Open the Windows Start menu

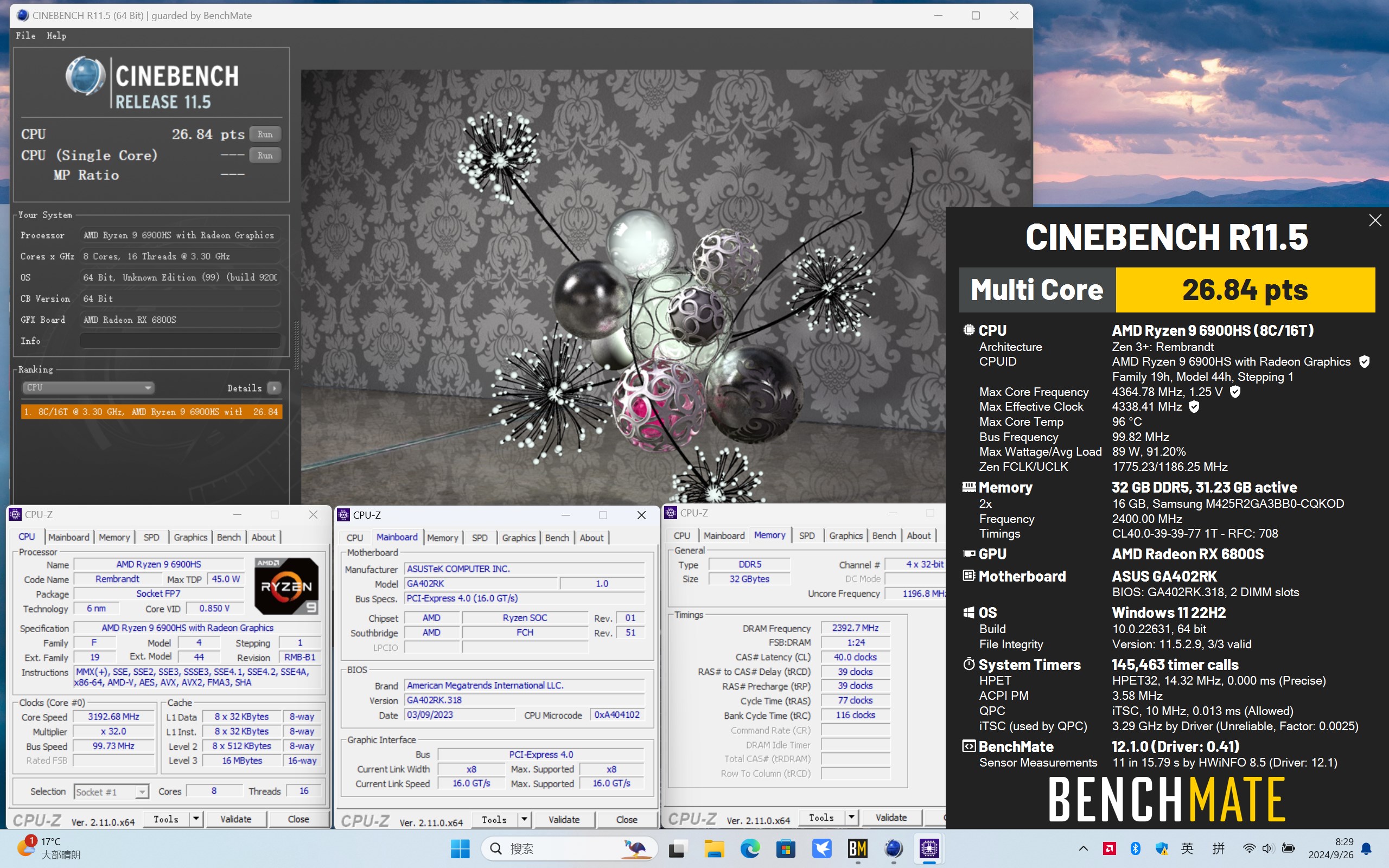click(460, 848)
